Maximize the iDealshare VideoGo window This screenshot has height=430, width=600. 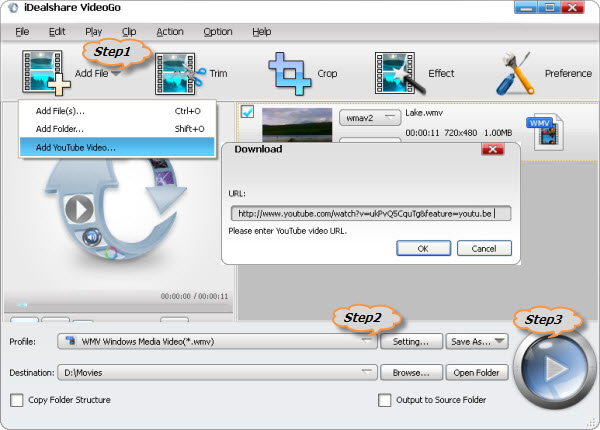coord(549,7)
